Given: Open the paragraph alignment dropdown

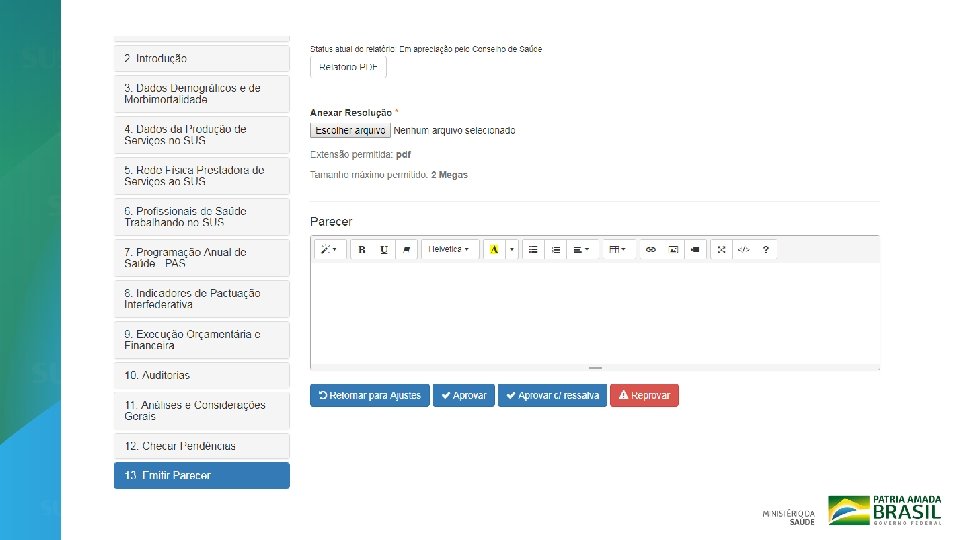Looking at the screenshot, I should [582, 249].
